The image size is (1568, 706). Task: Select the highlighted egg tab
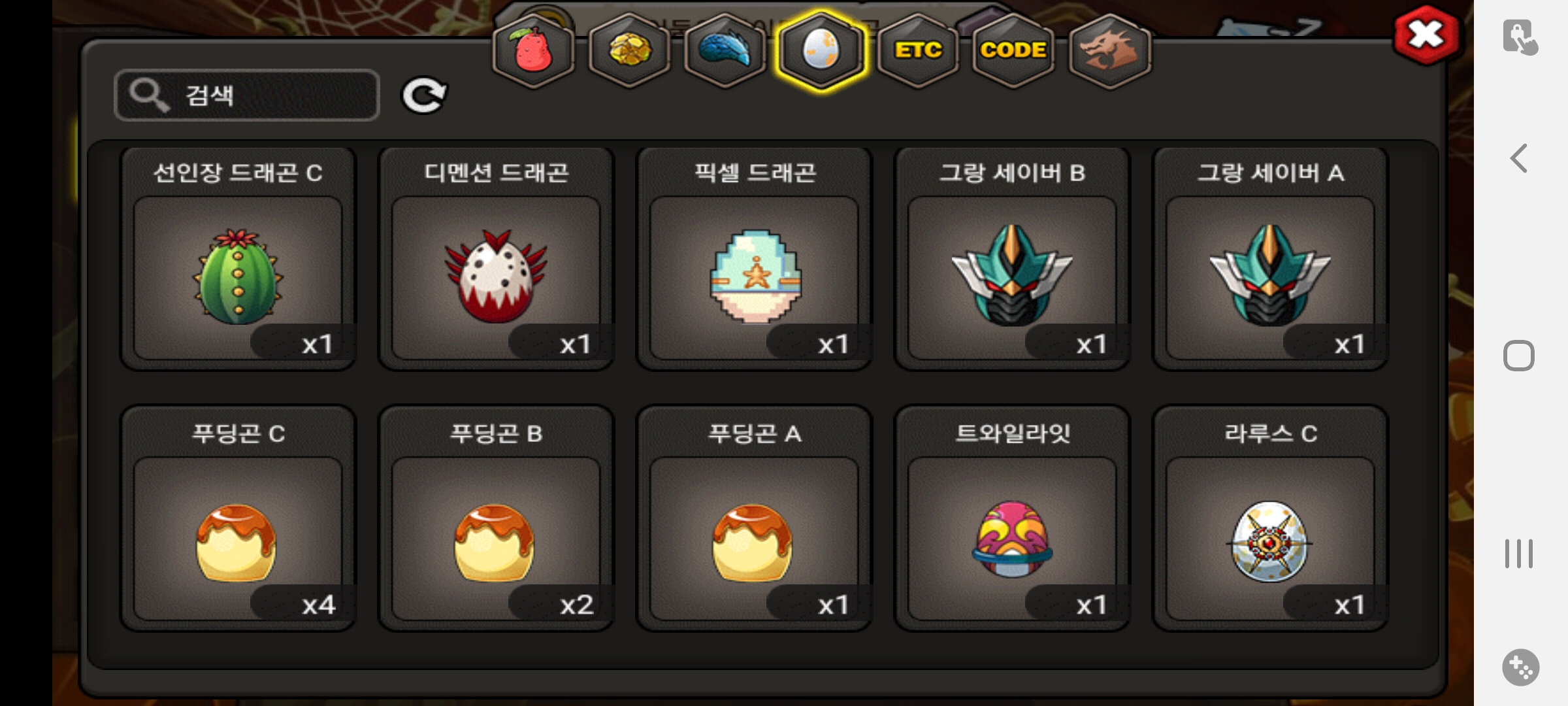[x=821, y=51]
